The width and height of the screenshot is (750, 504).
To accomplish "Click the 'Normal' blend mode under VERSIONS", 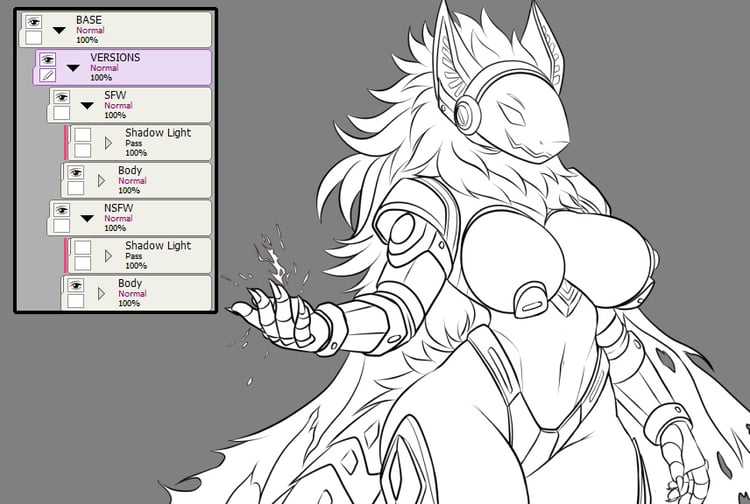I will point(104,68).
